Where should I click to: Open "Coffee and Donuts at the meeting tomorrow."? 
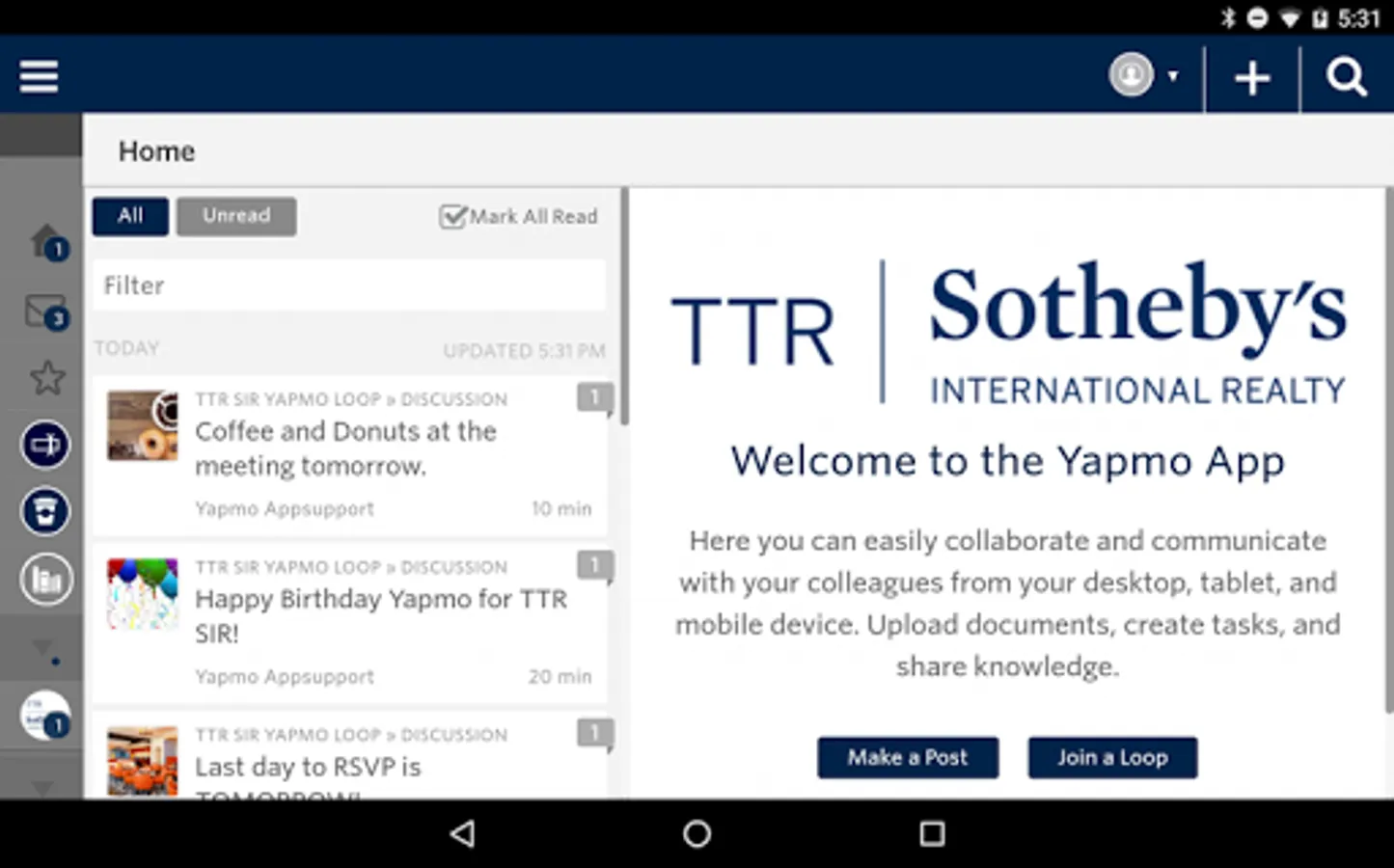point(345,448)
